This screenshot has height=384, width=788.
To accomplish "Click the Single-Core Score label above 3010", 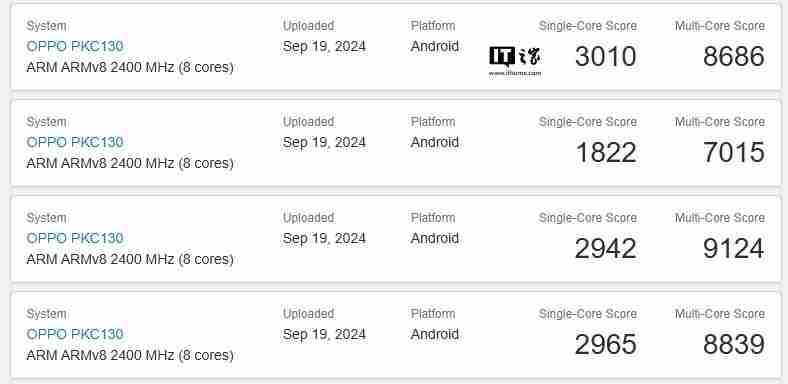I will tap(587, 26).
